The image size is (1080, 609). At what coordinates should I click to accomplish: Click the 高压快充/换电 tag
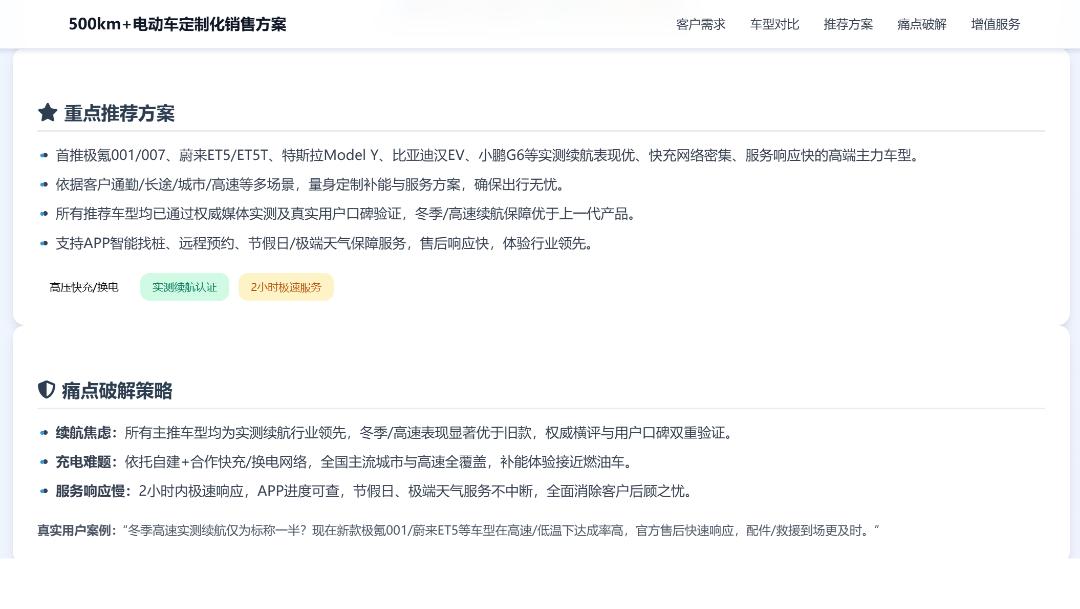84,287
